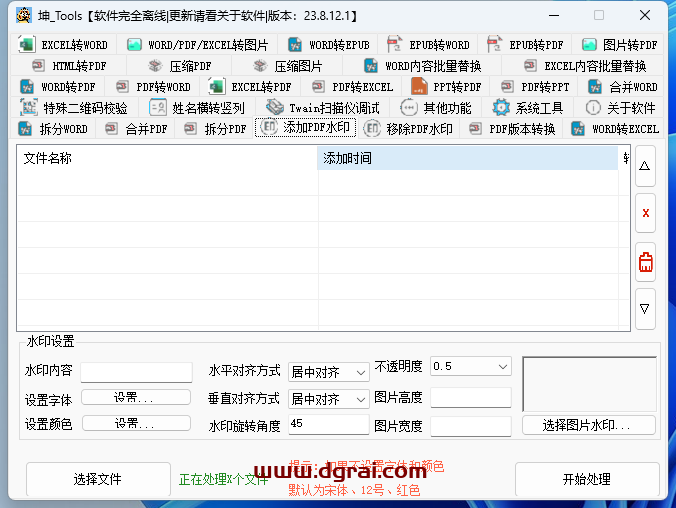
Task: Select the EPUB转PDF tab
Action: (525, 44)
